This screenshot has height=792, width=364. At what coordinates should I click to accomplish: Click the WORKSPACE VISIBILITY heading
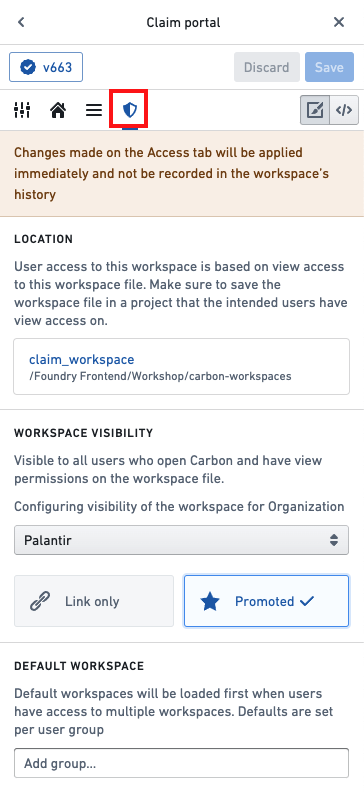(x=83, y=433)
